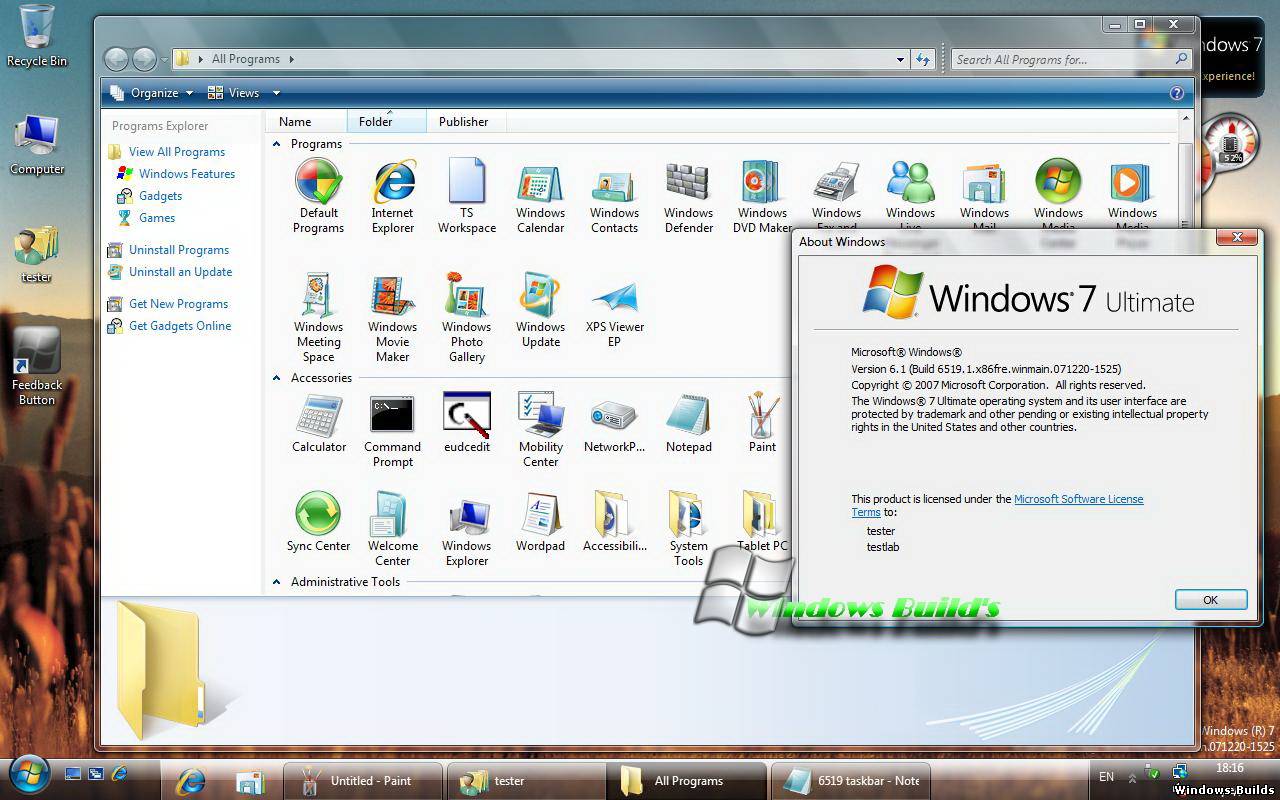Collapse the Programs group
Screen dimensions: 1280x800
(x=276, y=144)
